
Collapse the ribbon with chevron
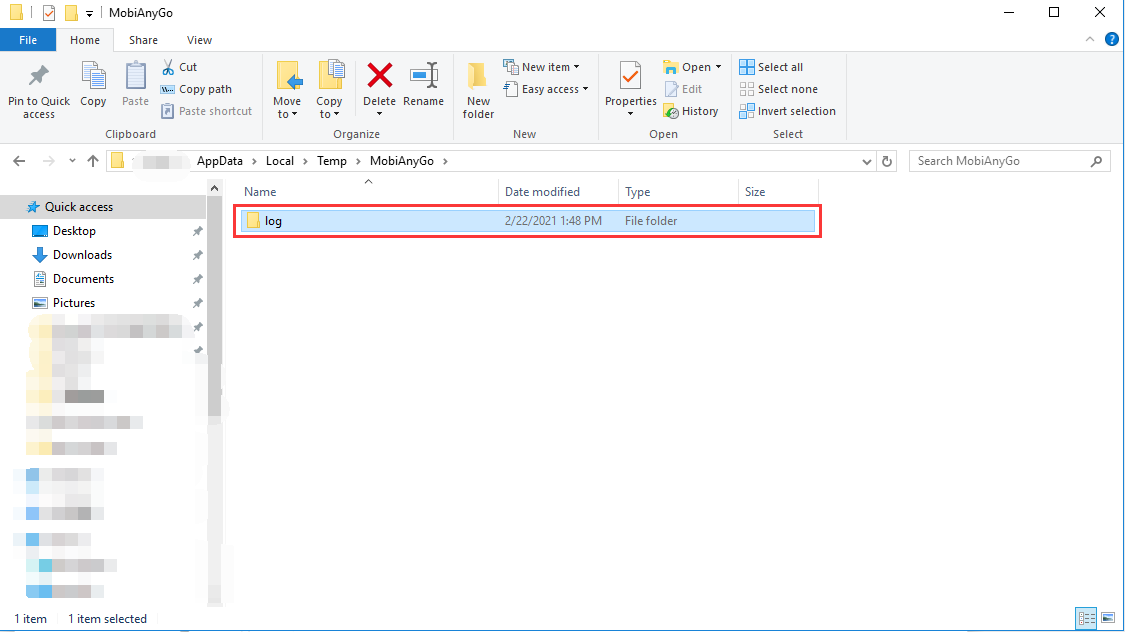(x=1090, y=39)
